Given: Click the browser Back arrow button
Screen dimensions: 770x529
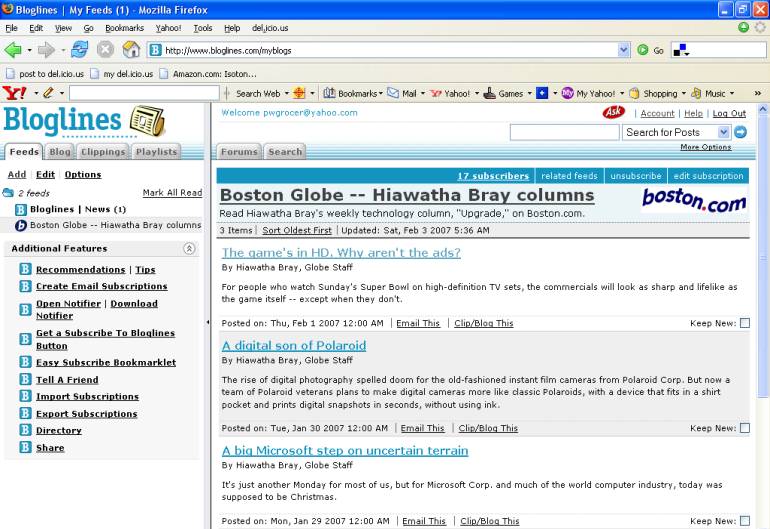Looking at the screenshot, I should click(x=12, y=50).
